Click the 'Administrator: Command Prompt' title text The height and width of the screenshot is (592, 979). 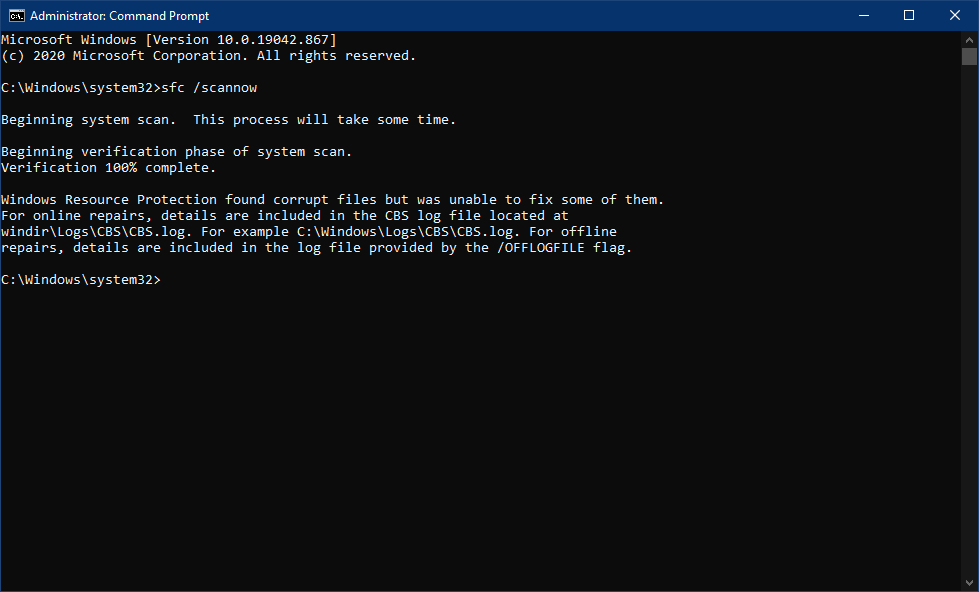pos(119,16)
